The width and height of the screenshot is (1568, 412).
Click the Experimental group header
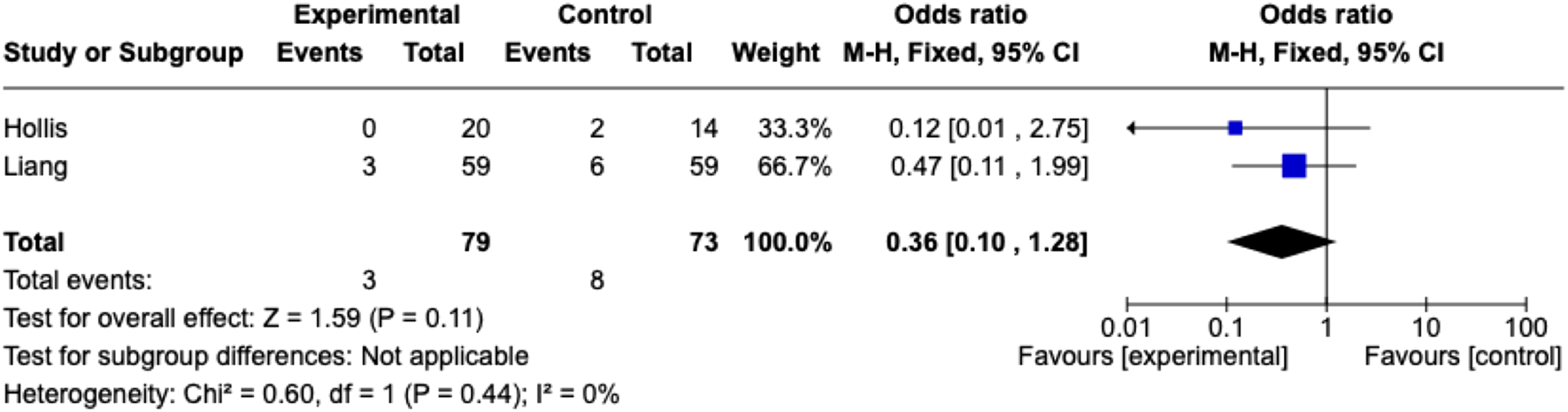(376, 15)
